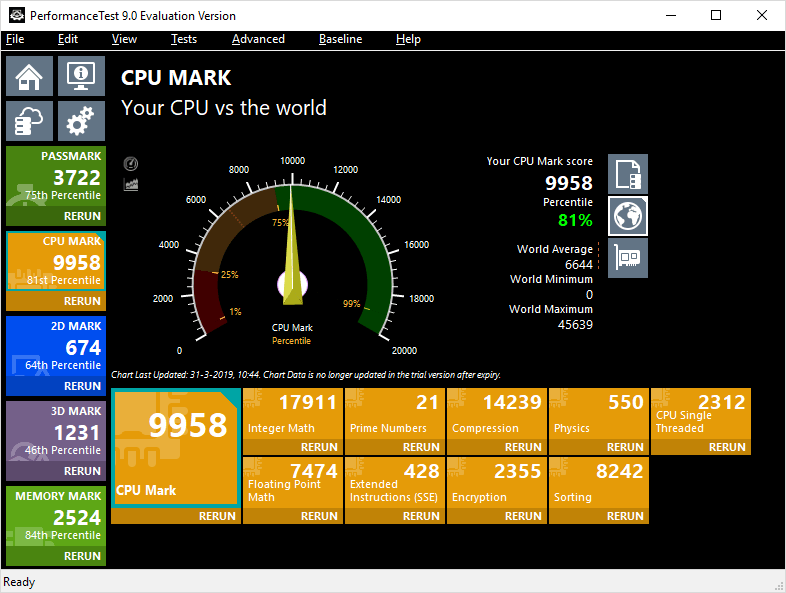
Task: Select the CPU Mark 9958 sidebar tile
Action: [56, 261]
